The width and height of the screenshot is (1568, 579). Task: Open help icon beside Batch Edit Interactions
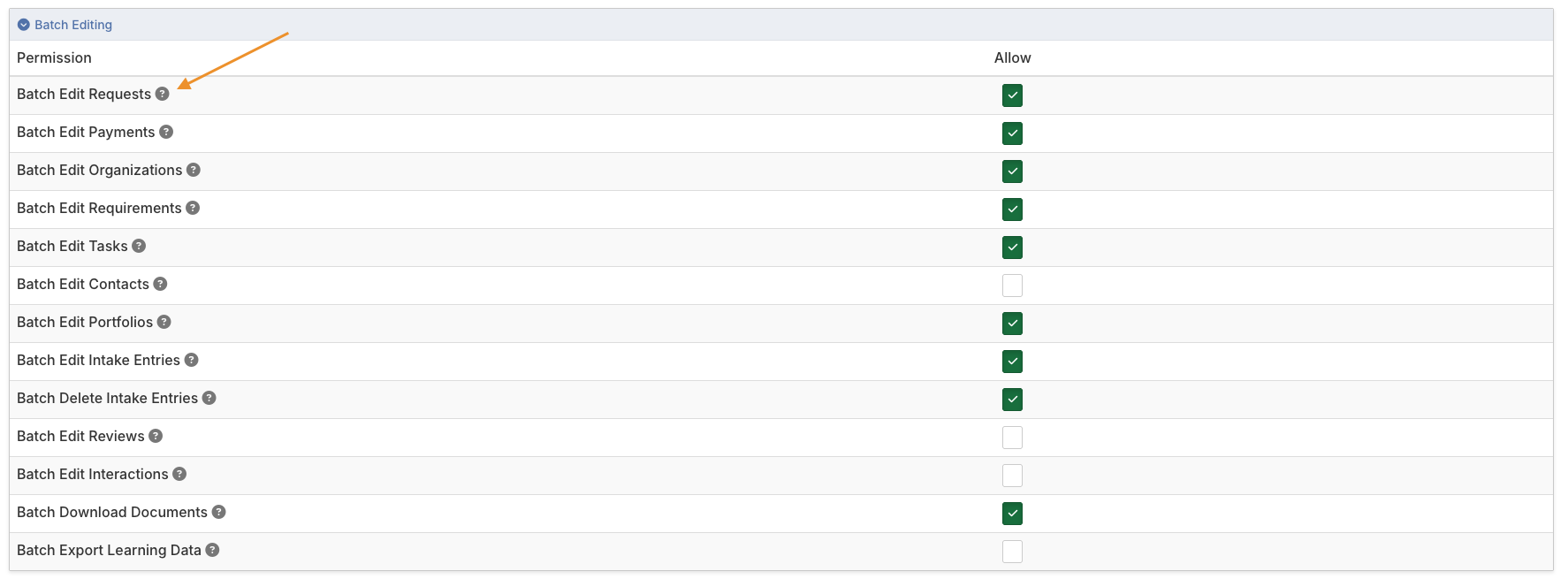coord(179,474)
